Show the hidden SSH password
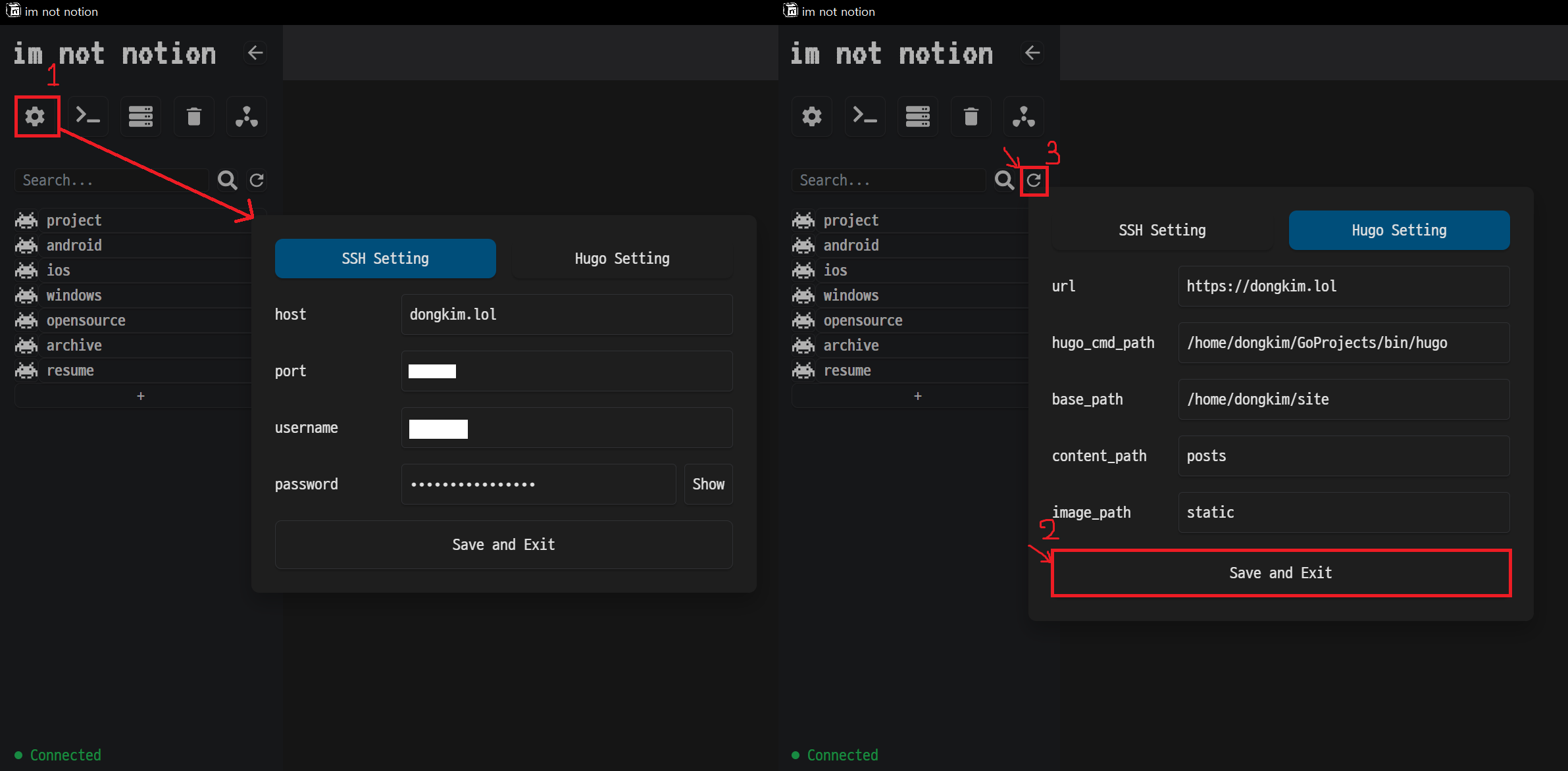 pos(708,484)
